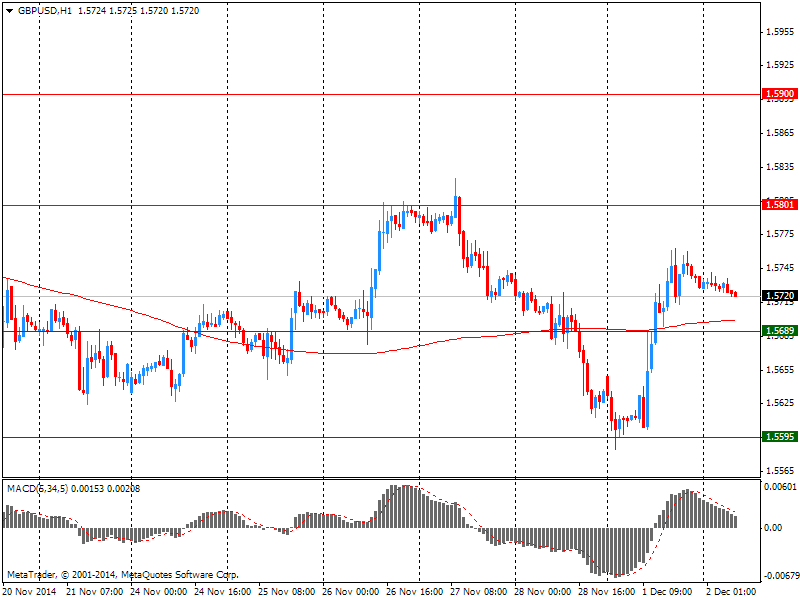
Task: Select the MACD scale value -0.00679
Action: tap(781, 576)
